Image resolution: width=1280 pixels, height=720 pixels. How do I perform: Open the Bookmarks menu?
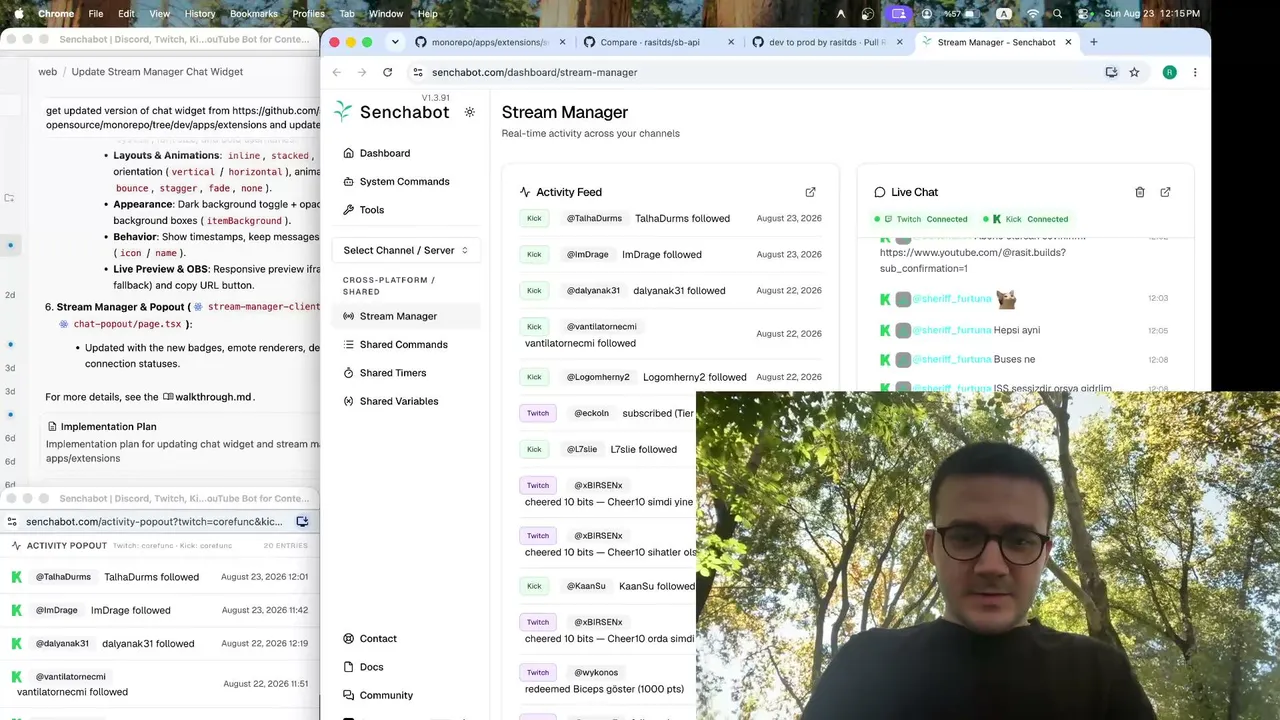(254, 14)
